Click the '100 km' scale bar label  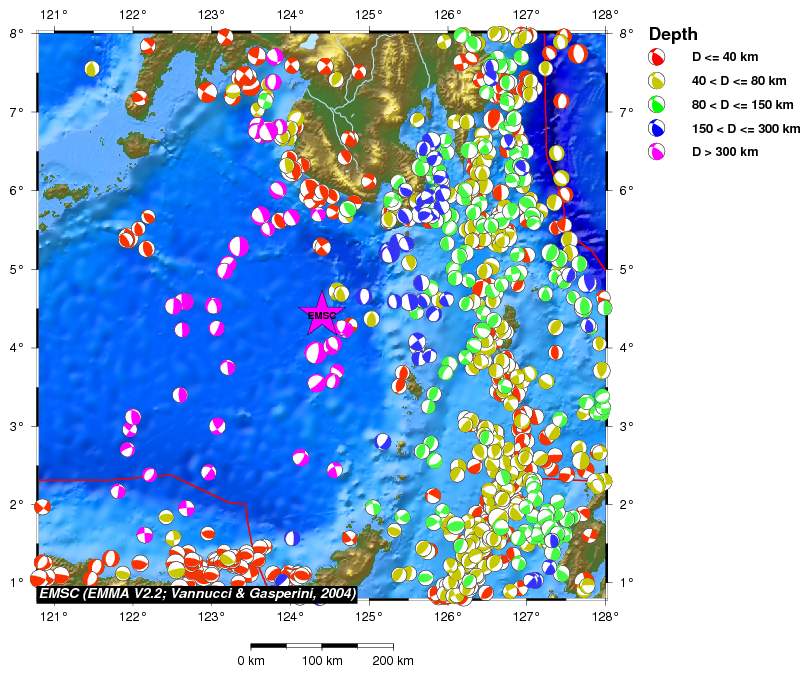[320, 661]
